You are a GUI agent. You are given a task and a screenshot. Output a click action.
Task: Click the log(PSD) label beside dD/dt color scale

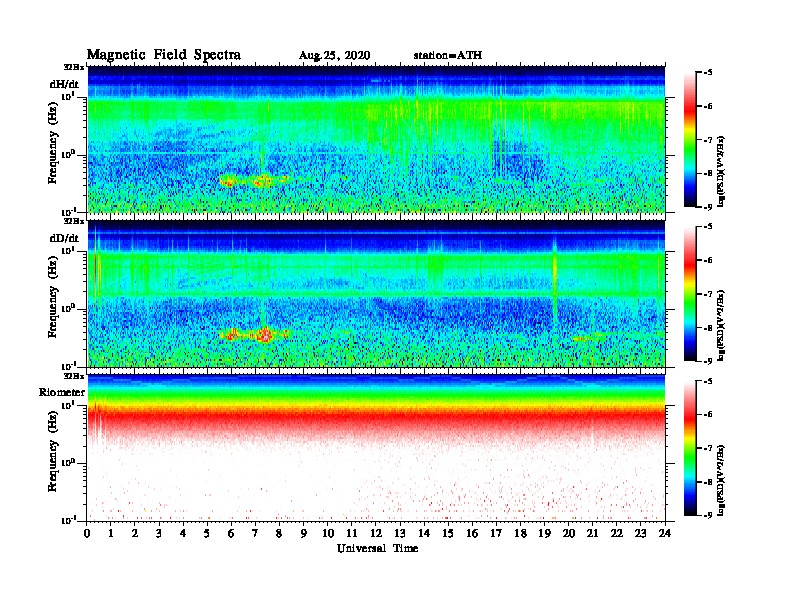[722, 325]
